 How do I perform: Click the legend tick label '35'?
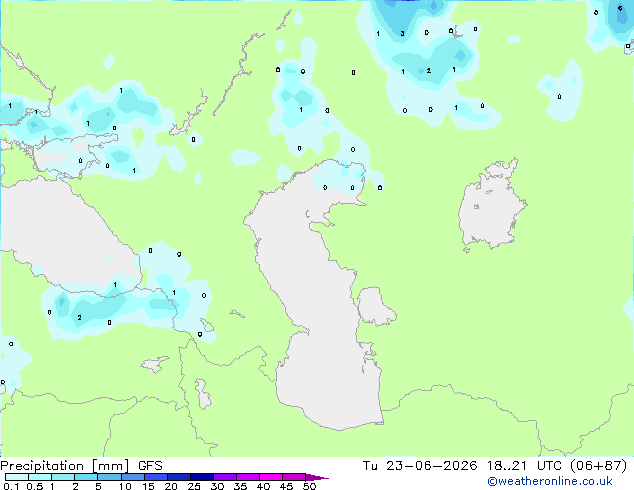(240, 486)
